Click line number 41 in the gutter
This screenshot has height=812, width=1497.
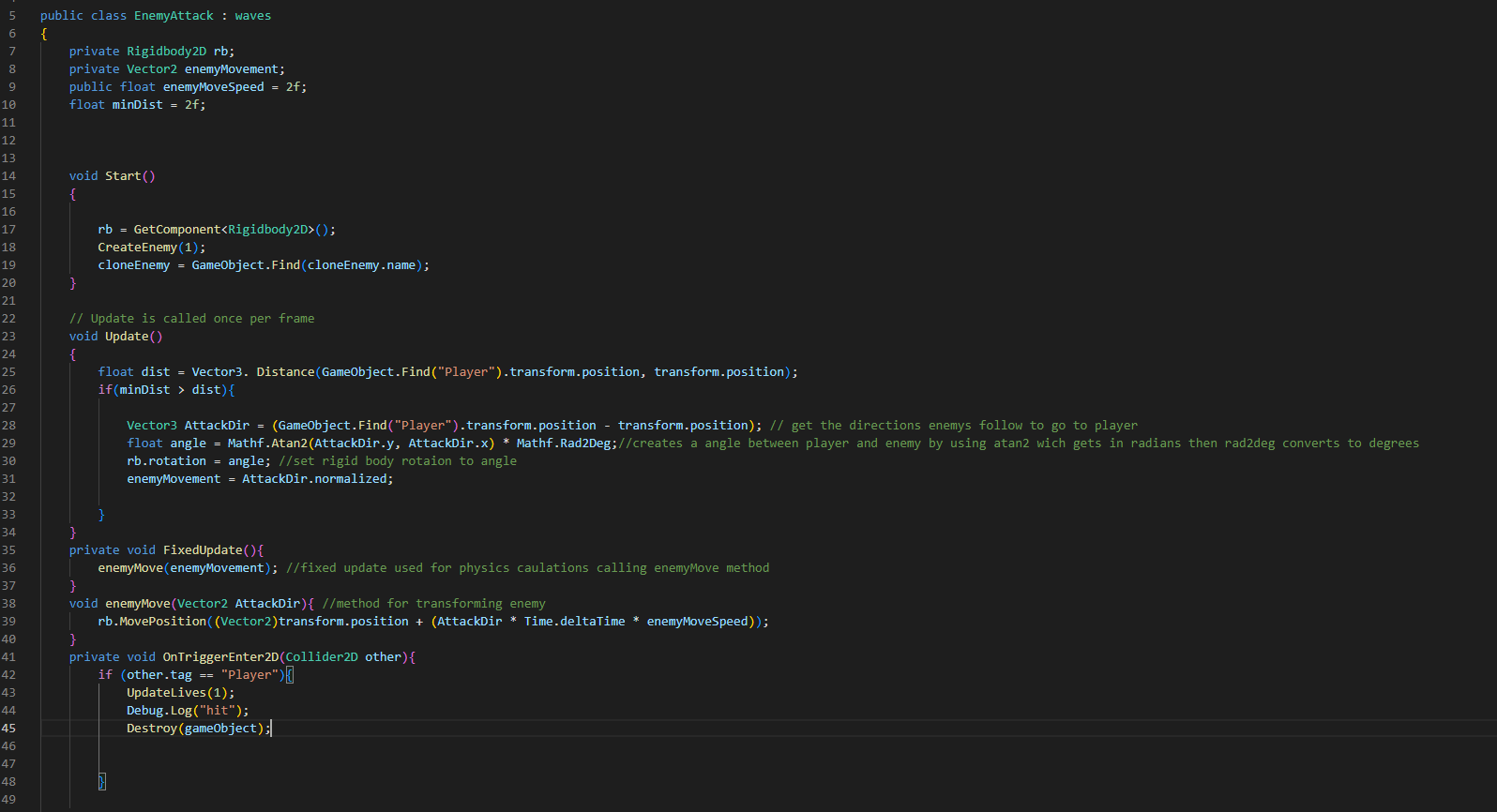point(8,657)
